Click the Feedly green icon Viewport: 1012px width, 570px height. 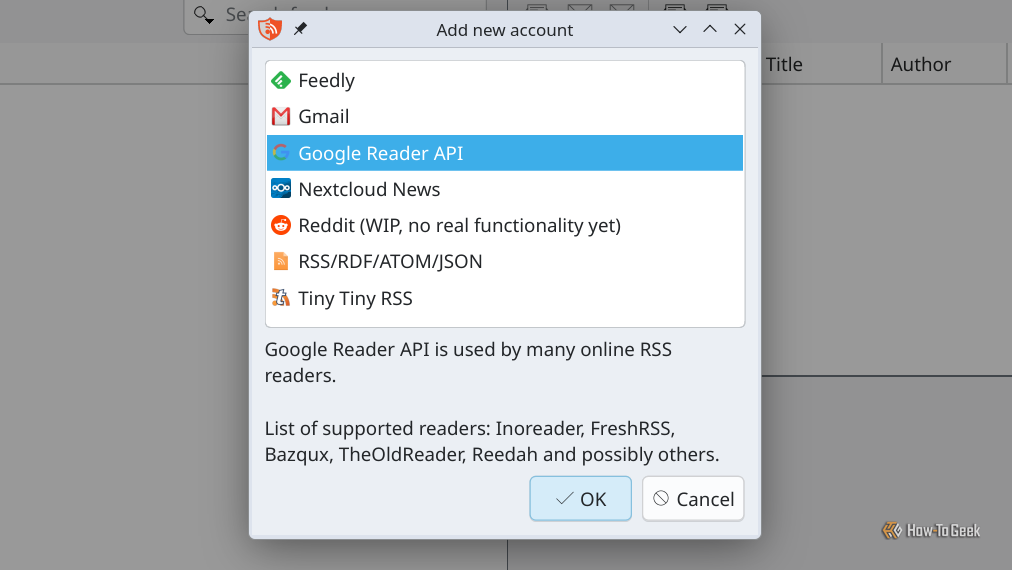[x=281, y=81]
